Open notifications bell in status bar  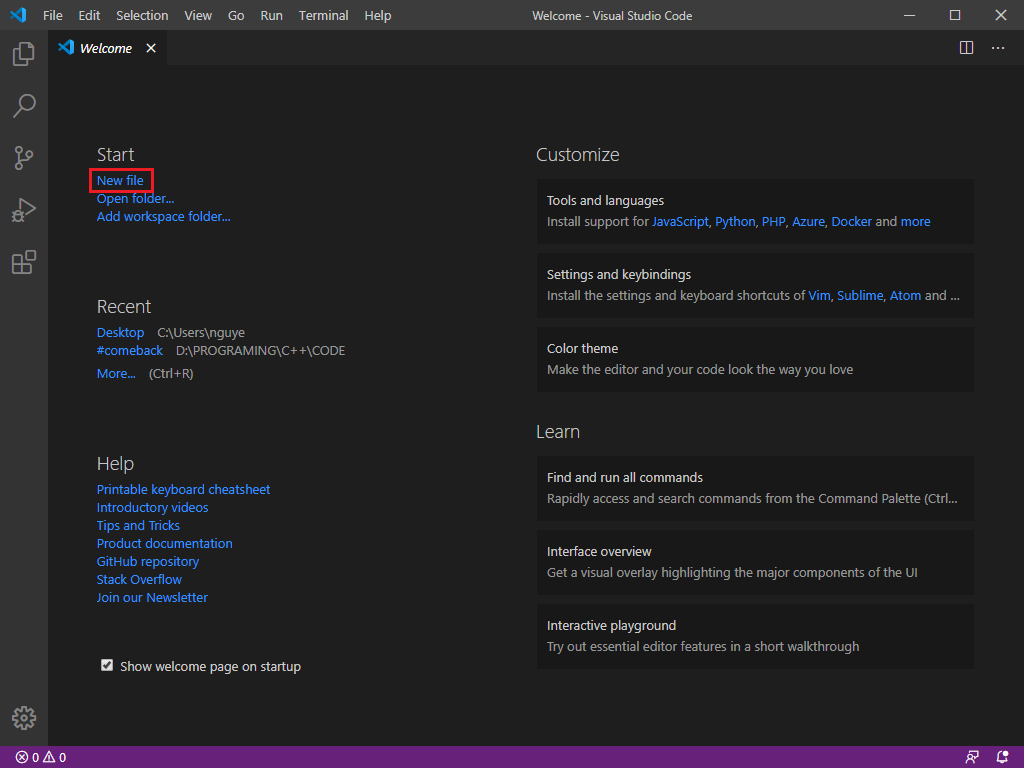coord(1002,758)
